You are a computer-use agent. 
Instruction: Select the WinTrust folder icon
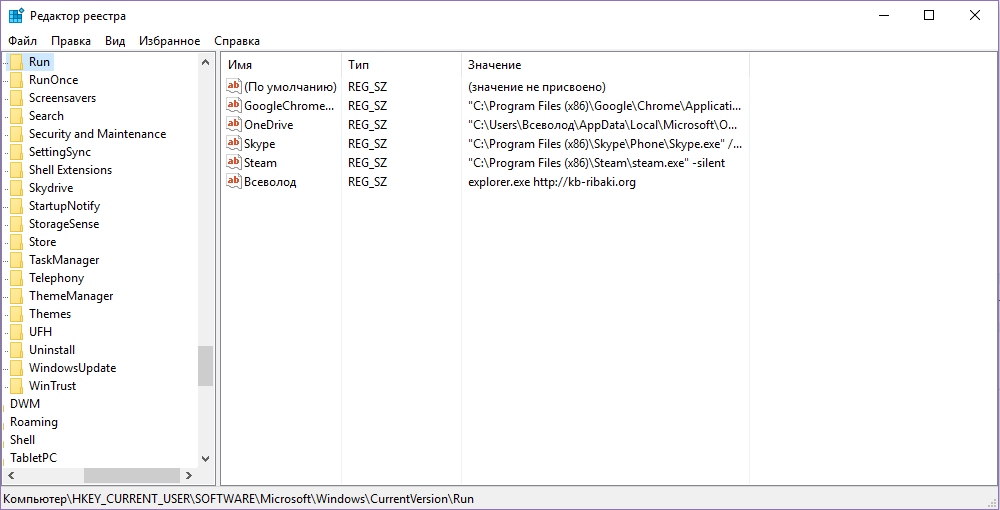tap(17, 386)
